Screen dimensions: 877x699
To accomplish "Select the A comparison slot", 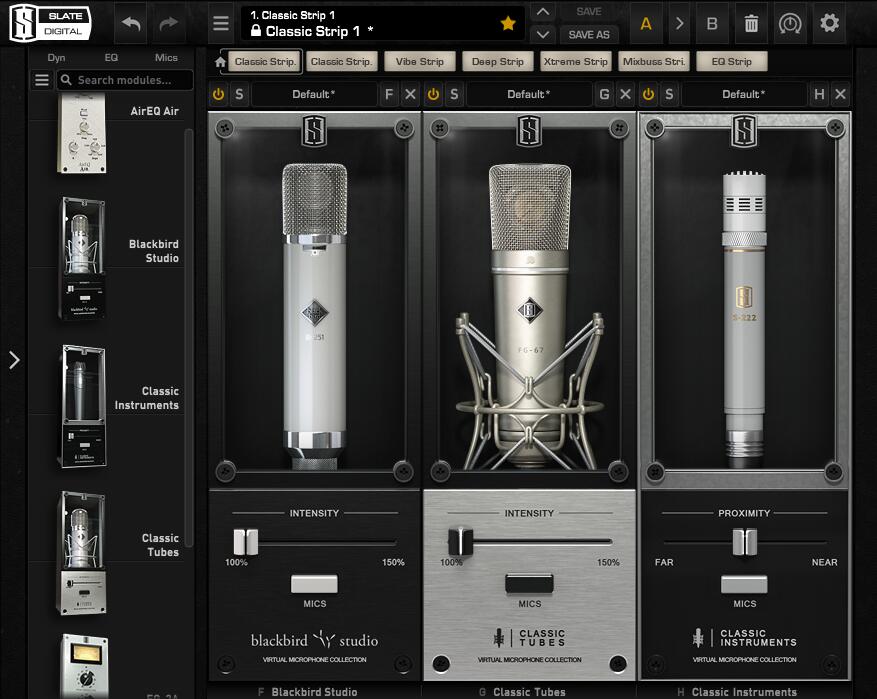I will click(646, 23).
